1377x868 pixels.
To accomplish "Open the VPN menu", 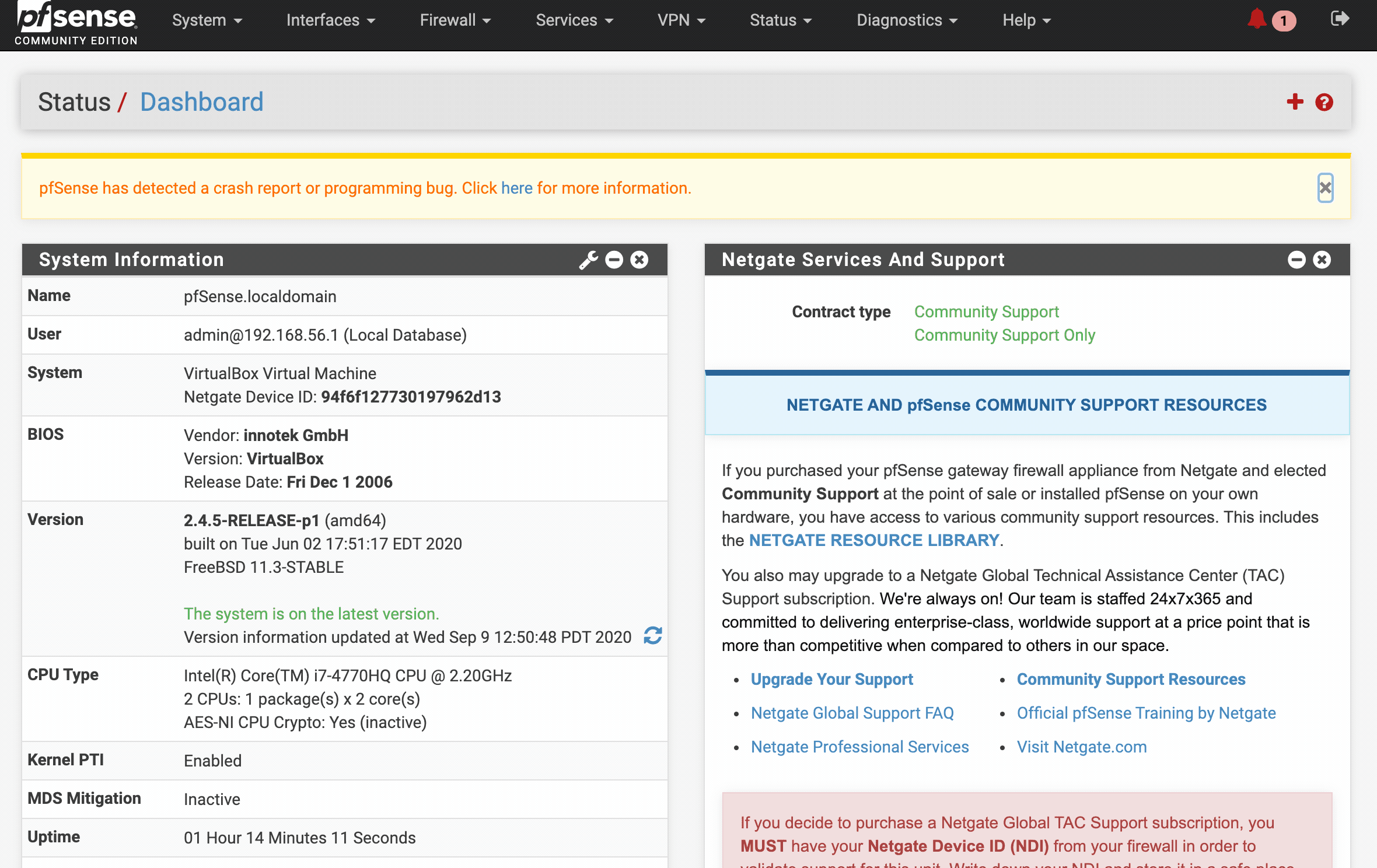I will pyautogui.click(x=681, y=20).
